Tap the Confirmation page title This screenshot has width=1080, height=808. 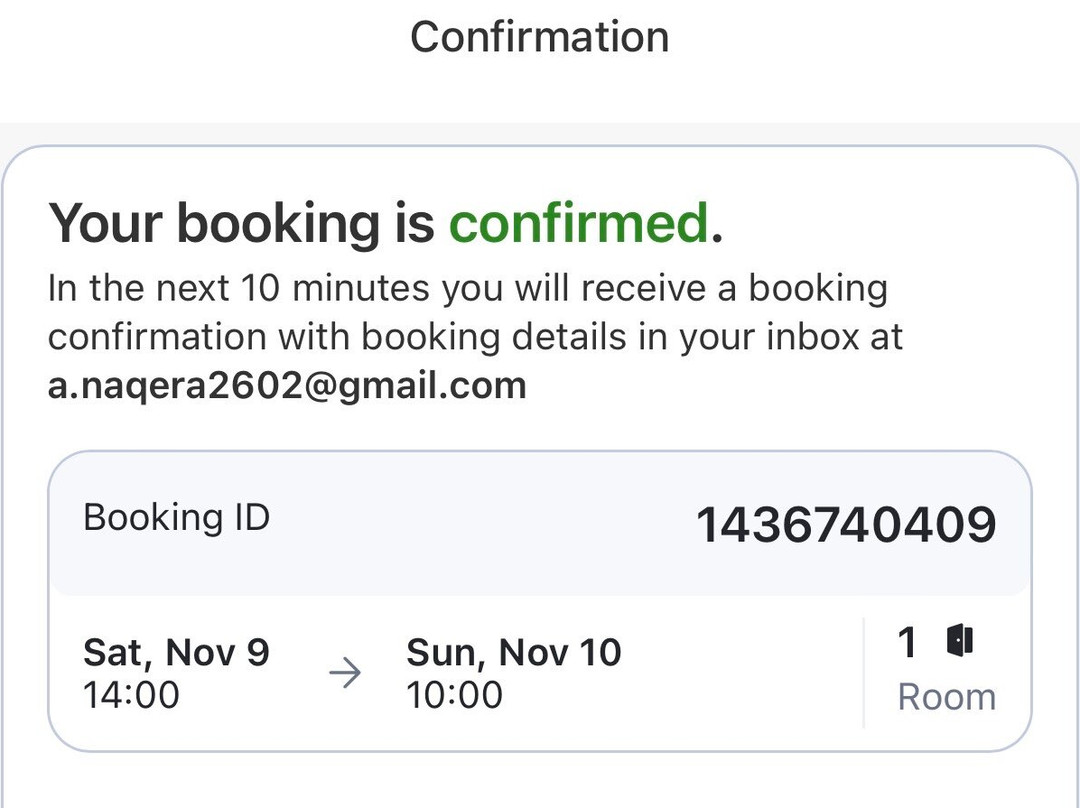point(539,37)
